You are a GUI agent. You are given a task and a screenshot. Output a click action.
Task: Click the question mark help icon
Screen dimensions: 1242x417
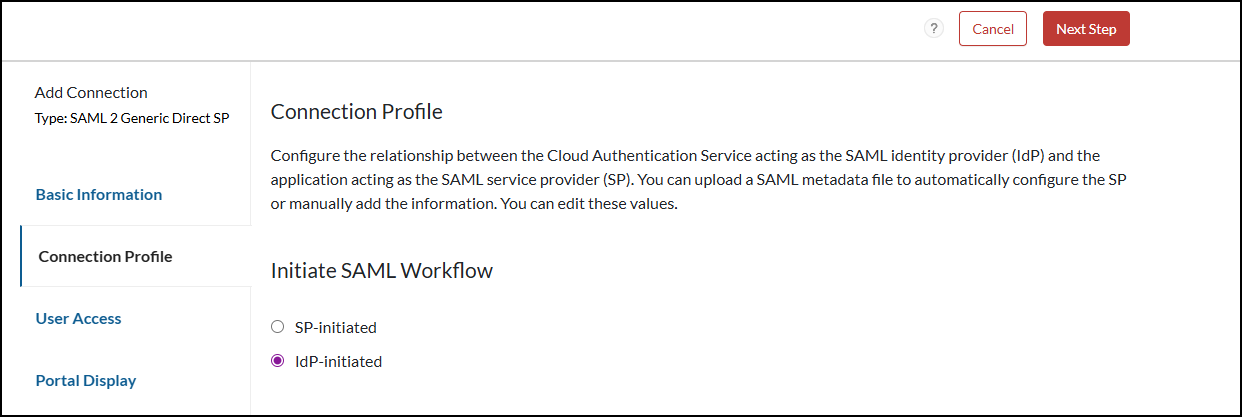(x=934, y=29)
